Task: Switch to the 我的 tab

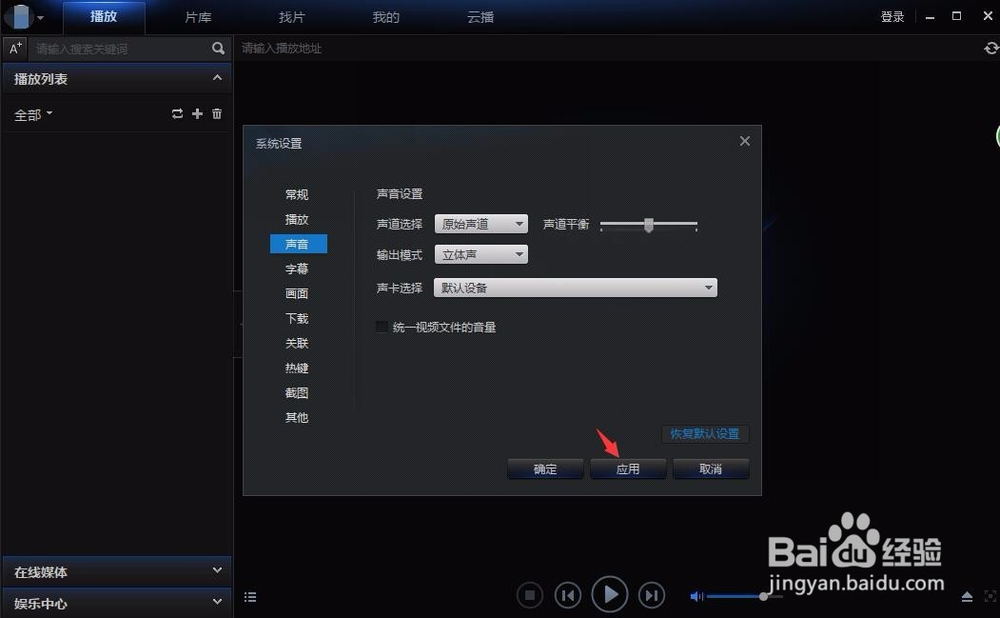Action: [386, 17]
